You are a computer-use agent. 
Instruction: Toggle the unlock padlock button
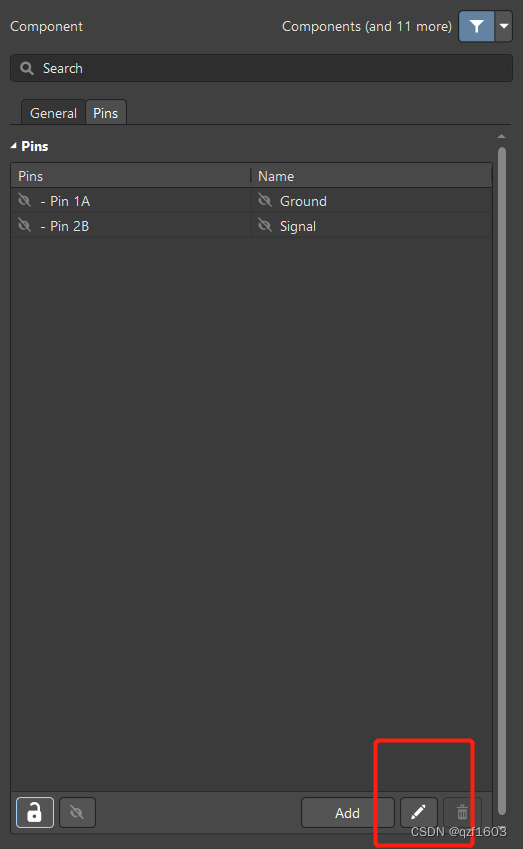pyautogui.click(x=35, y=812)
